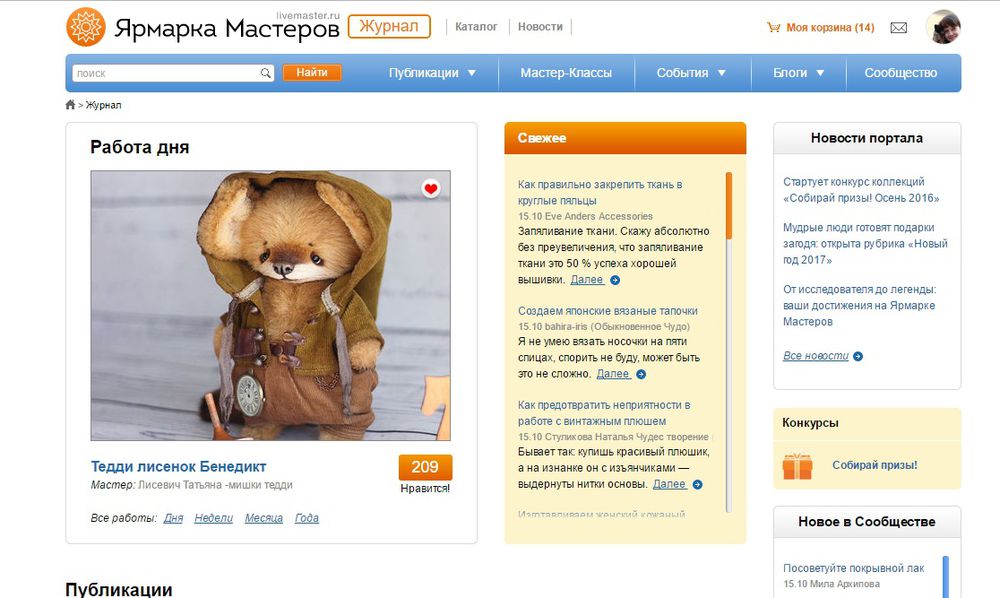Image resolution: width=1000 pixels, height=598 pixels.
Task: Click the gift box icon under Конкурсы
Action: (x=797, y=465)
